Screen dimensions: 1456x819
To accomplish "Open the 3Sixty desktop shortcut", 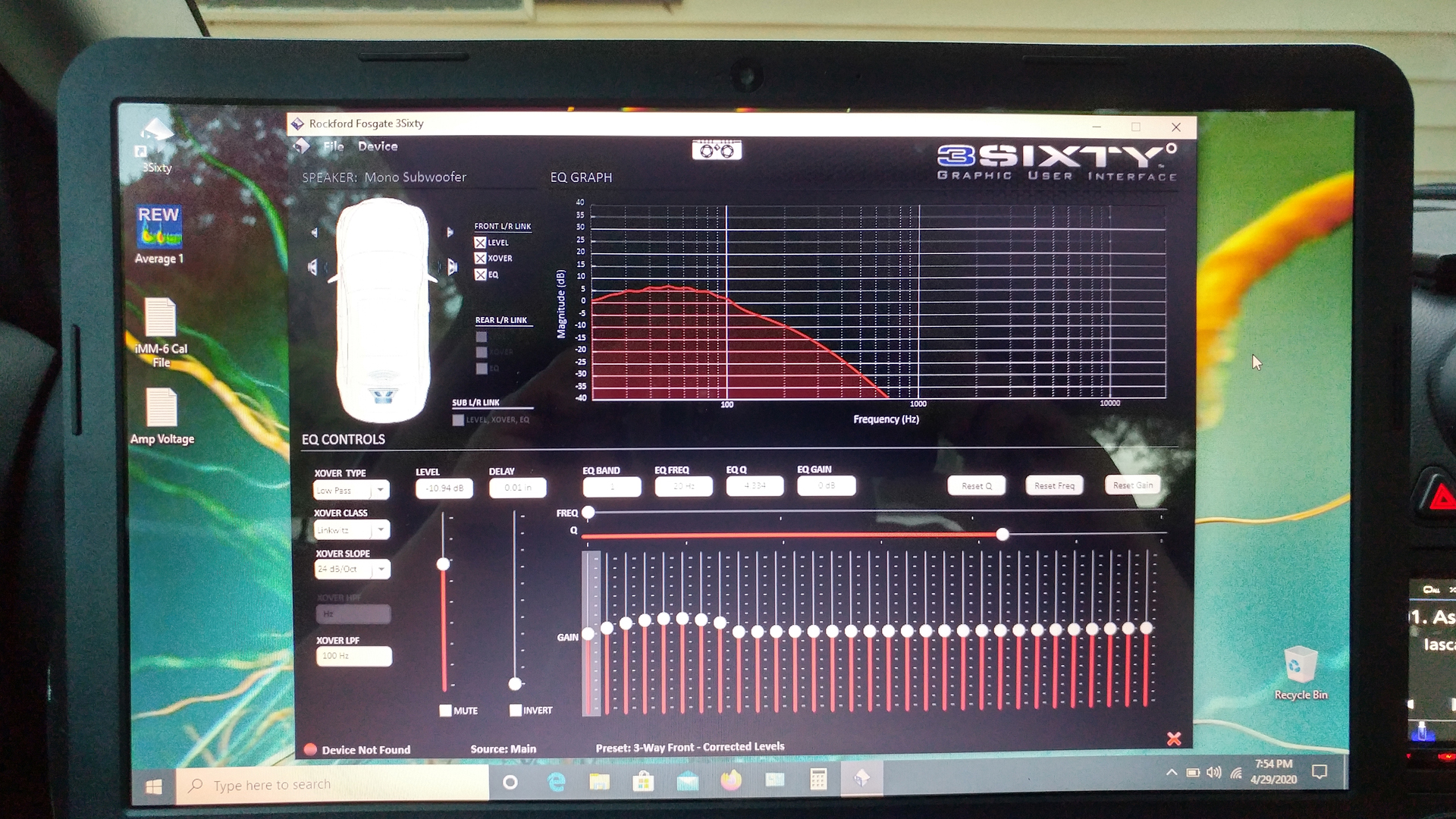I will click(157, 146).
